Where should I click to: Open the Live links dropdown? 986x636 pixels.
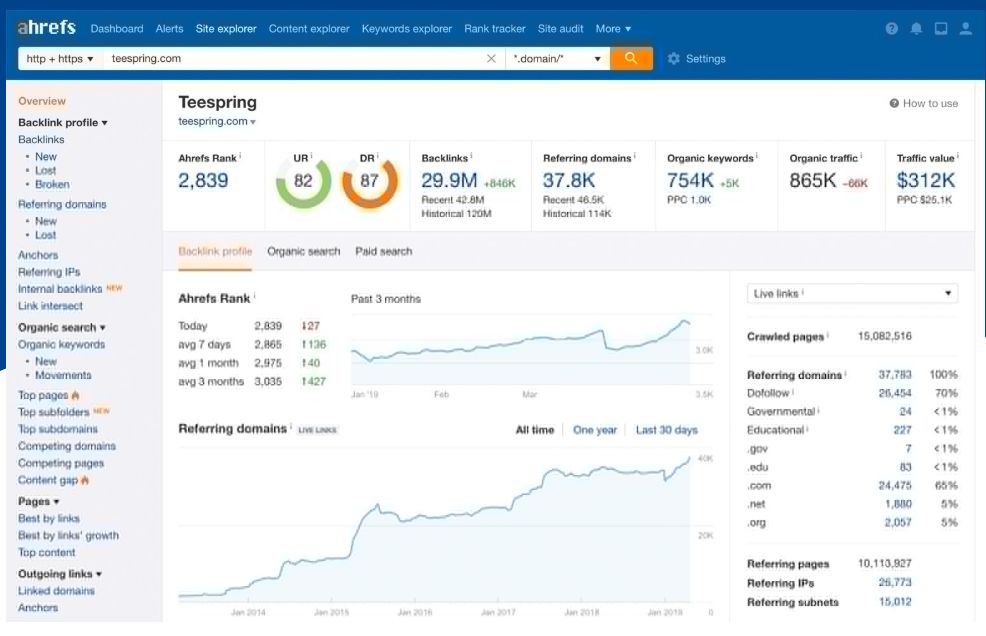(852, 294)
